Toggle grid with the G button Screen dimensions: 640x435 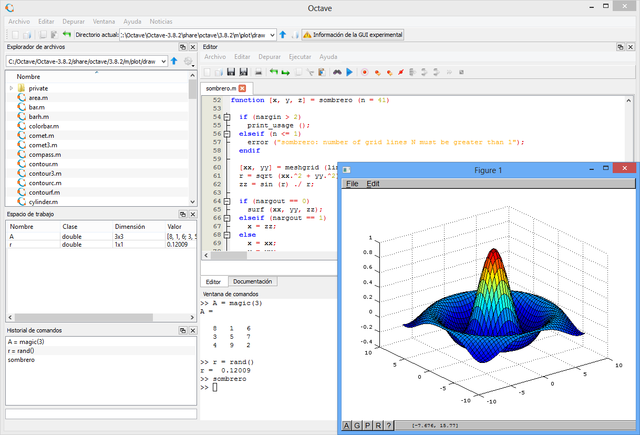tap(357, 426)
